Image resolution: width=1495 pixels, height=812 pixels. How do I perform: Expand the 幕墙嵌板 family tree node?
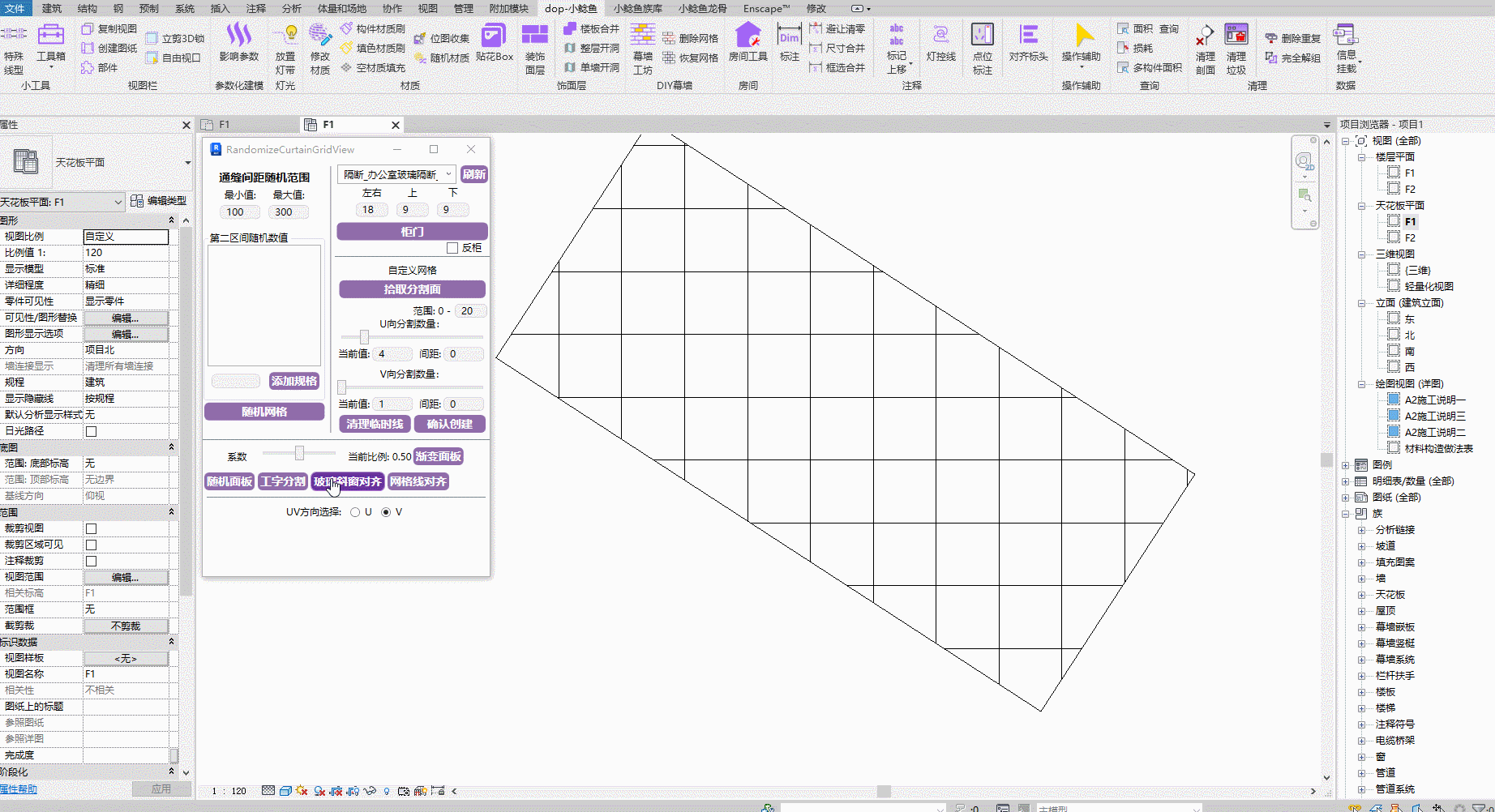coord(1362,627)
